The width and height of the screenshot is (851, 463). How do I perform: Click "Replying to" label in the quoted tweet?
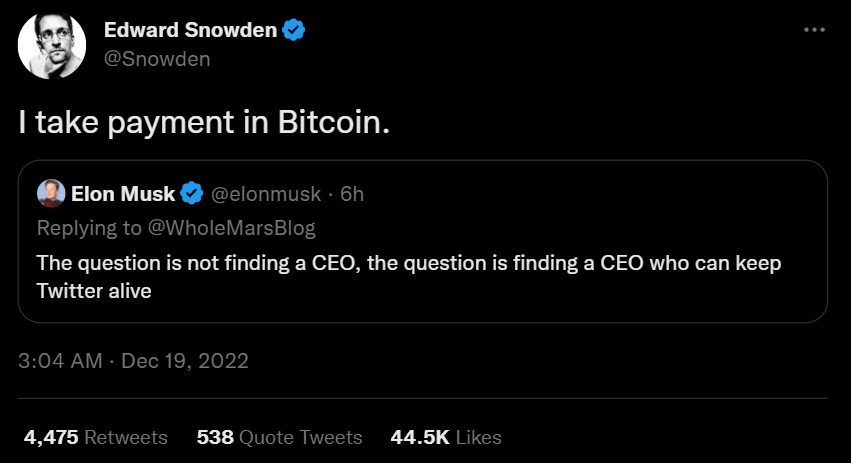click(x=89, y=228)
